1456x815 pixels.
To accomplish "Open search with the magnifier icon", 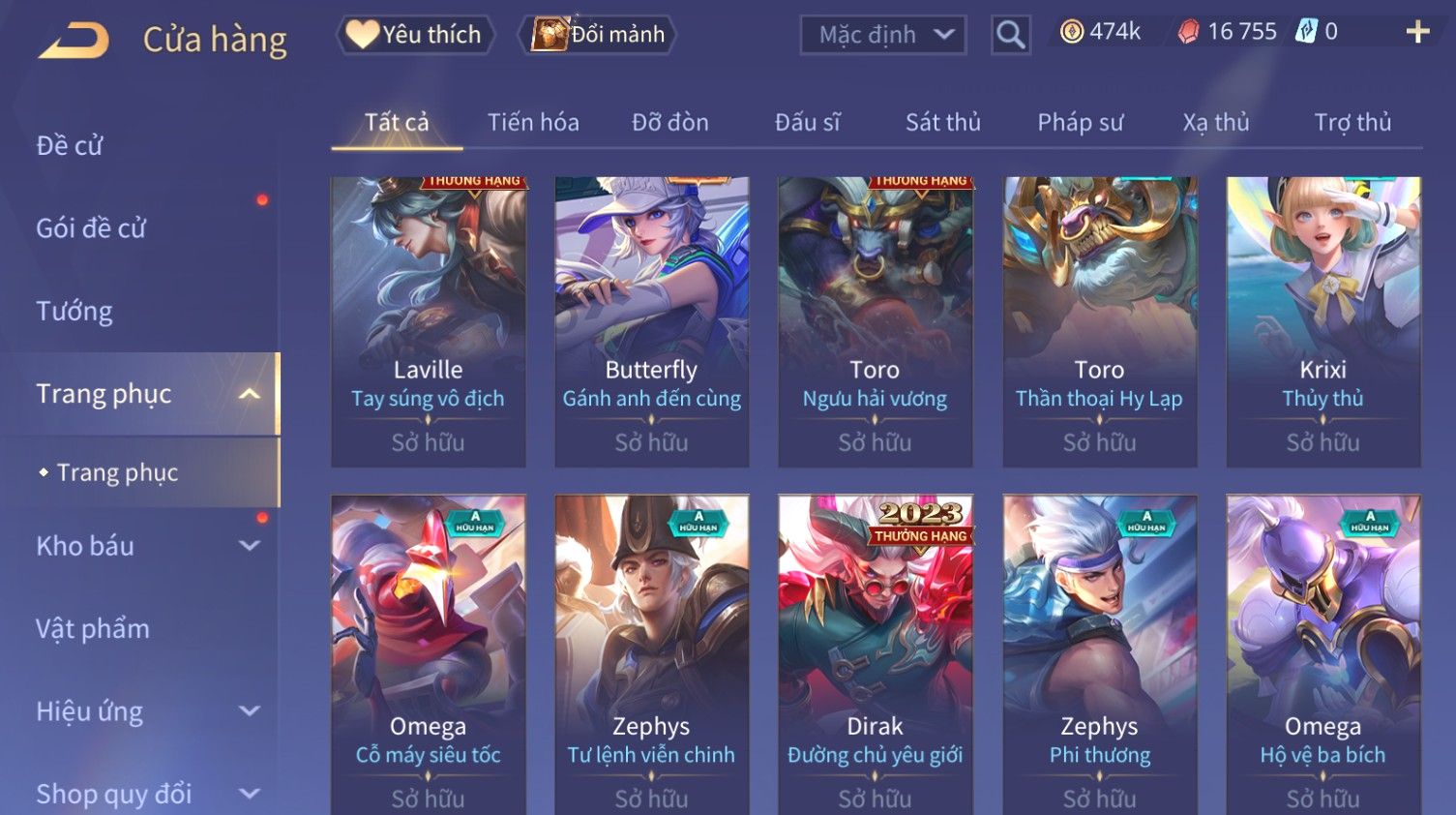I will (1010, 35).
